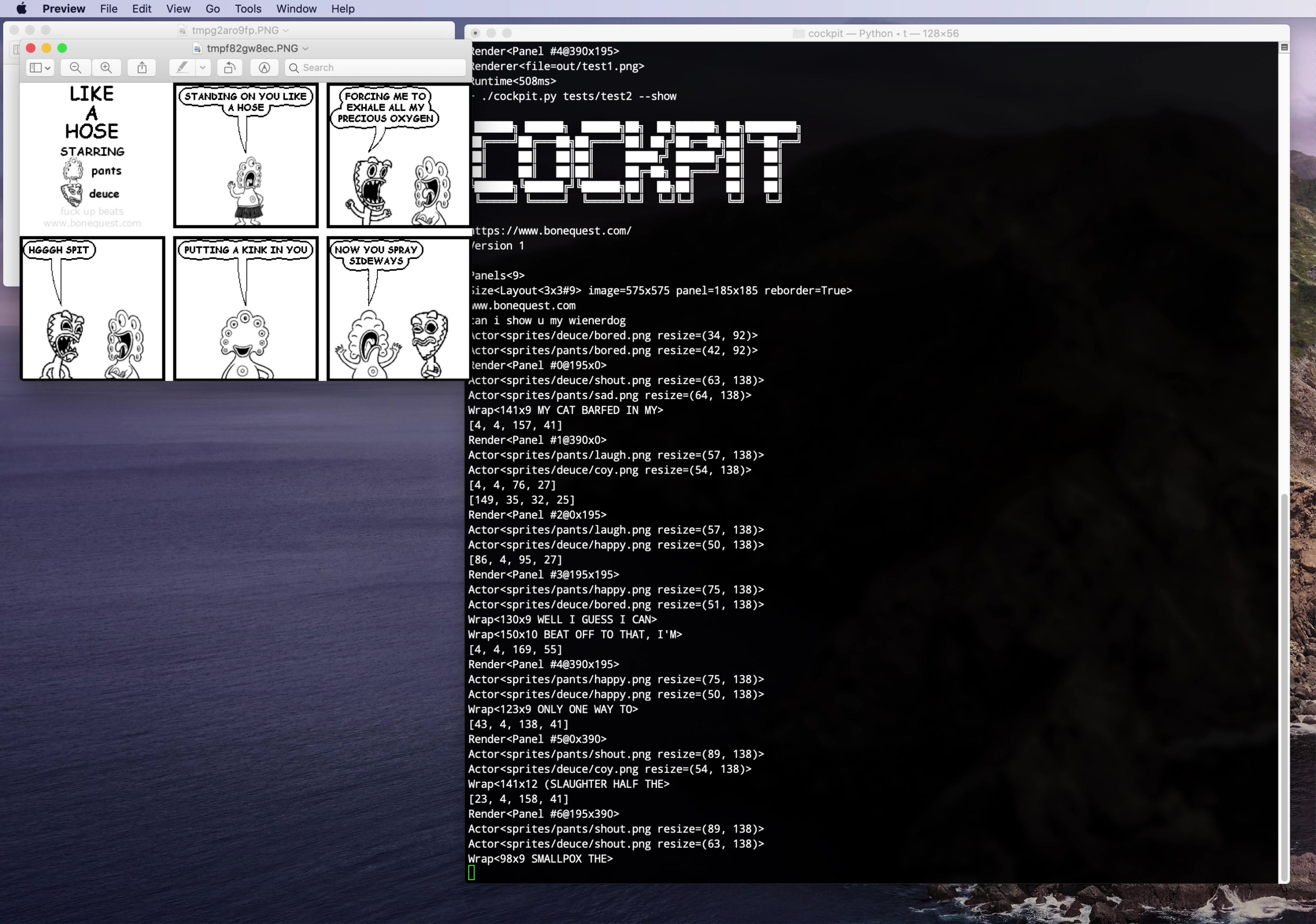Click the "Panels<9>" terminal line
This screenshot has height=924, width=1316.
pyautogui.click(x=497, y=275)
